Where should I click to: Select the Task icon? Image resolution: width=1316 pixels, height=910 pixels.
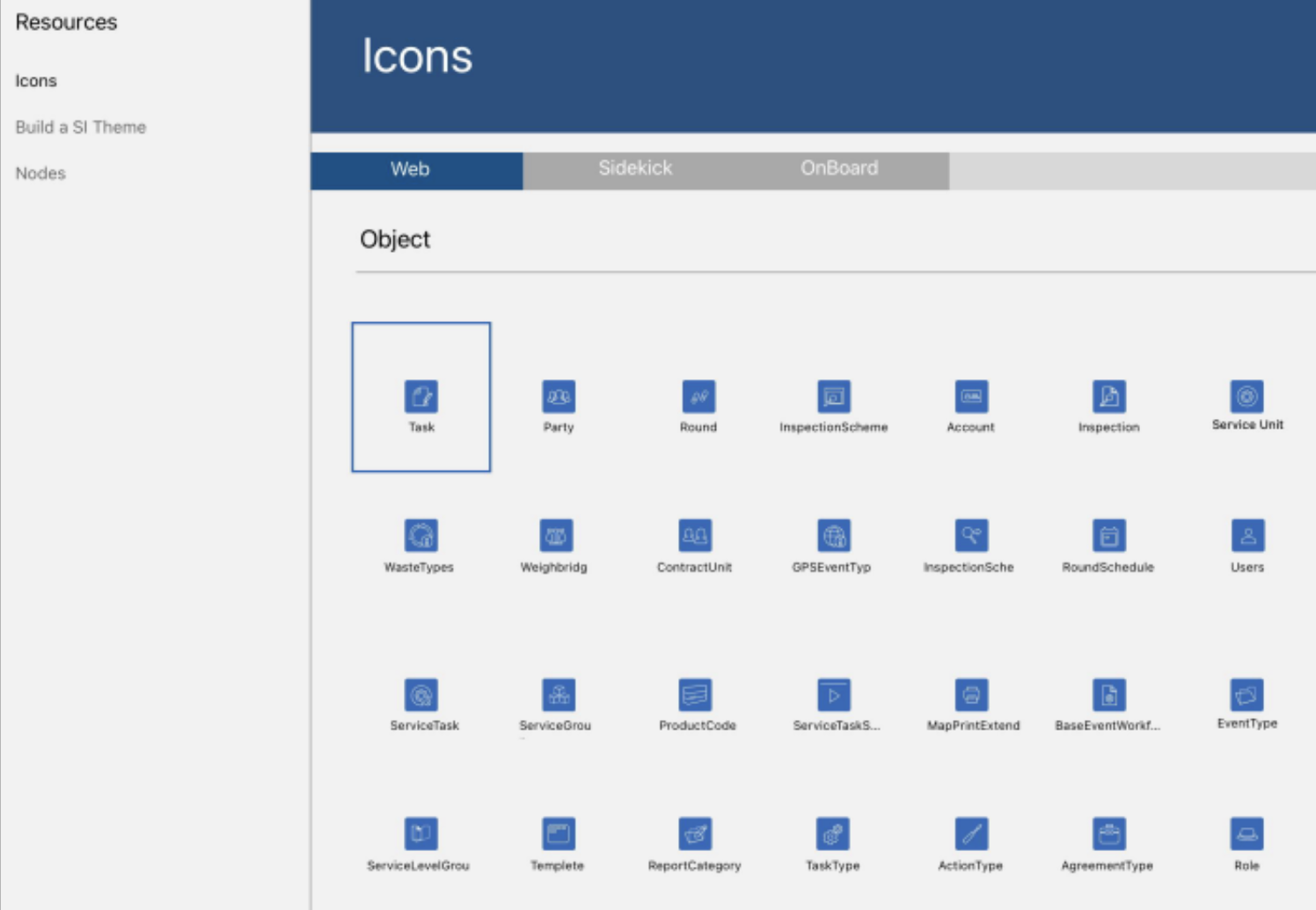coord(421,397)
